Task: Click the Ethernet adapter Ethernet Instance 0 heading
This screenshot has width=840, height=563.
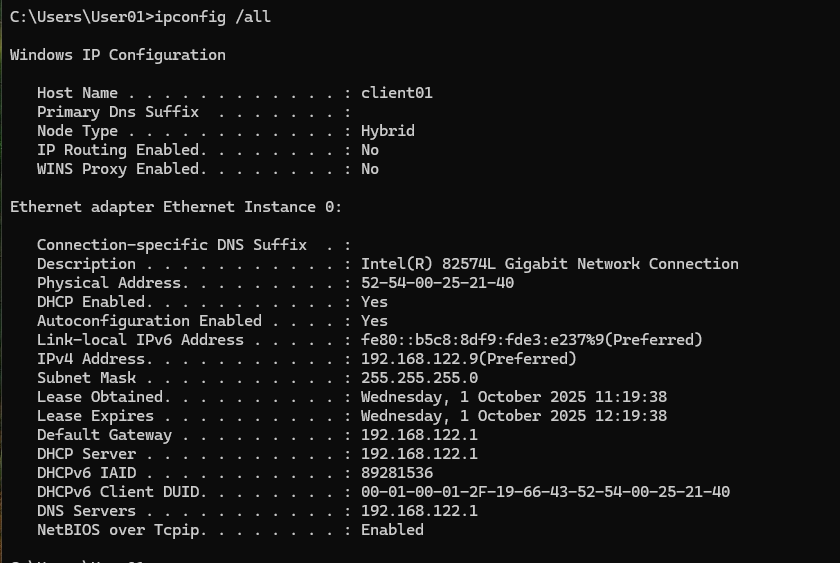Action: point(176,207)
